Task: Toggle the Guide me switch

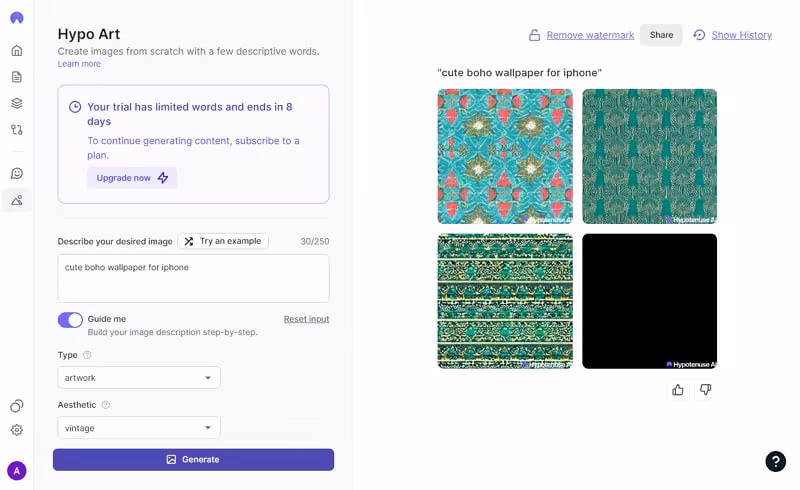Action: pyautogui.click(x=70, y=320)
